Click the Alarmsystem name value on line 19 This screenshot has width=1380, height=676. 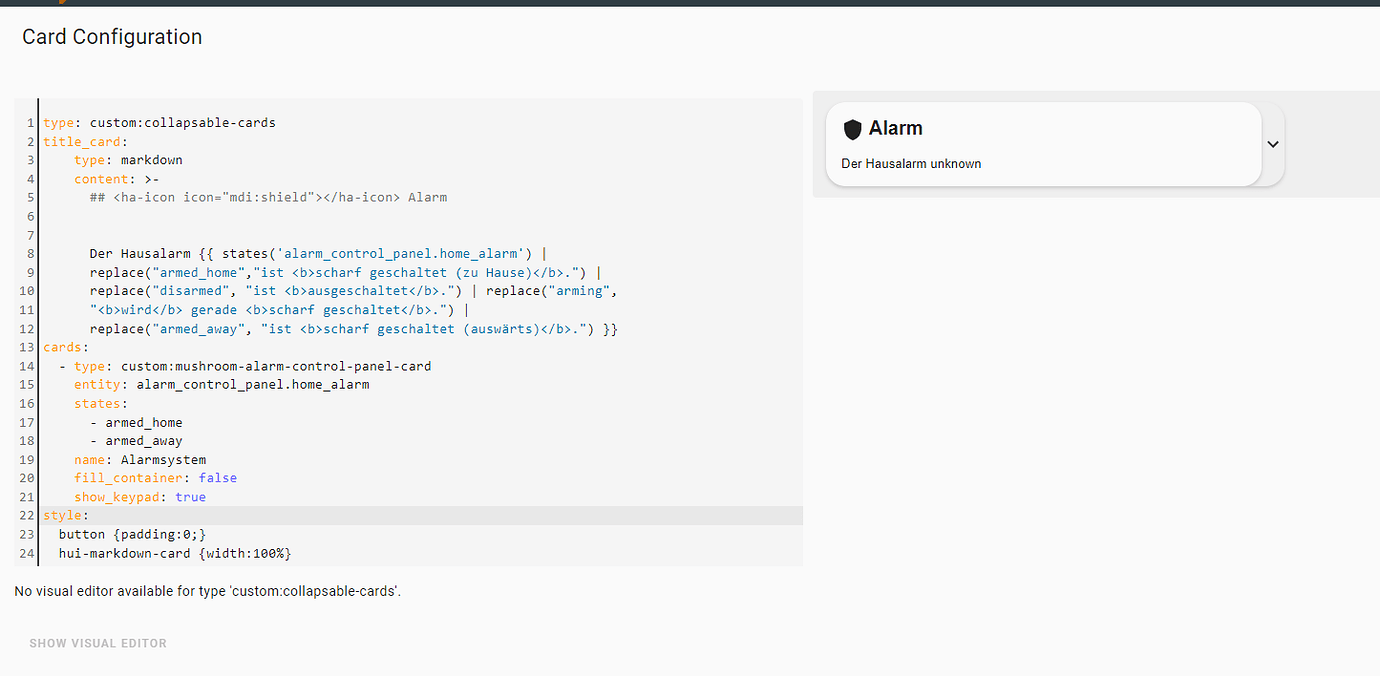162,459
